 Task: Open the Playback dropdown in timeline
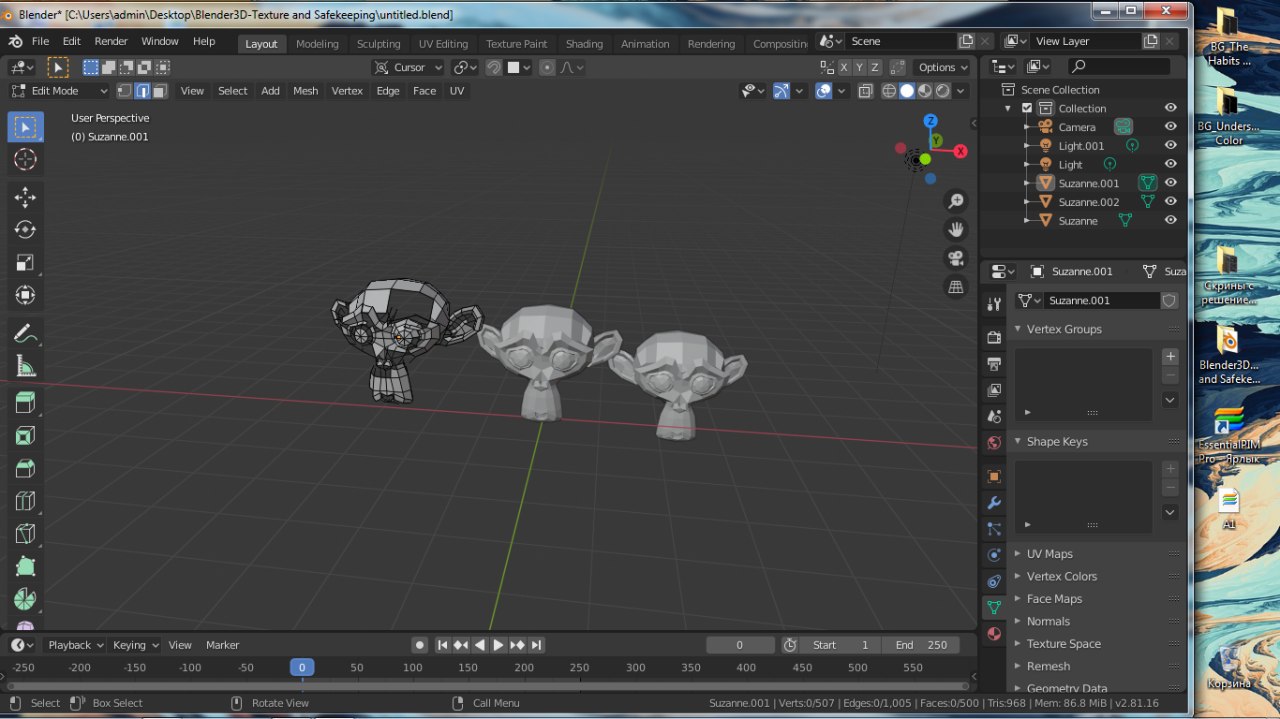75,645
